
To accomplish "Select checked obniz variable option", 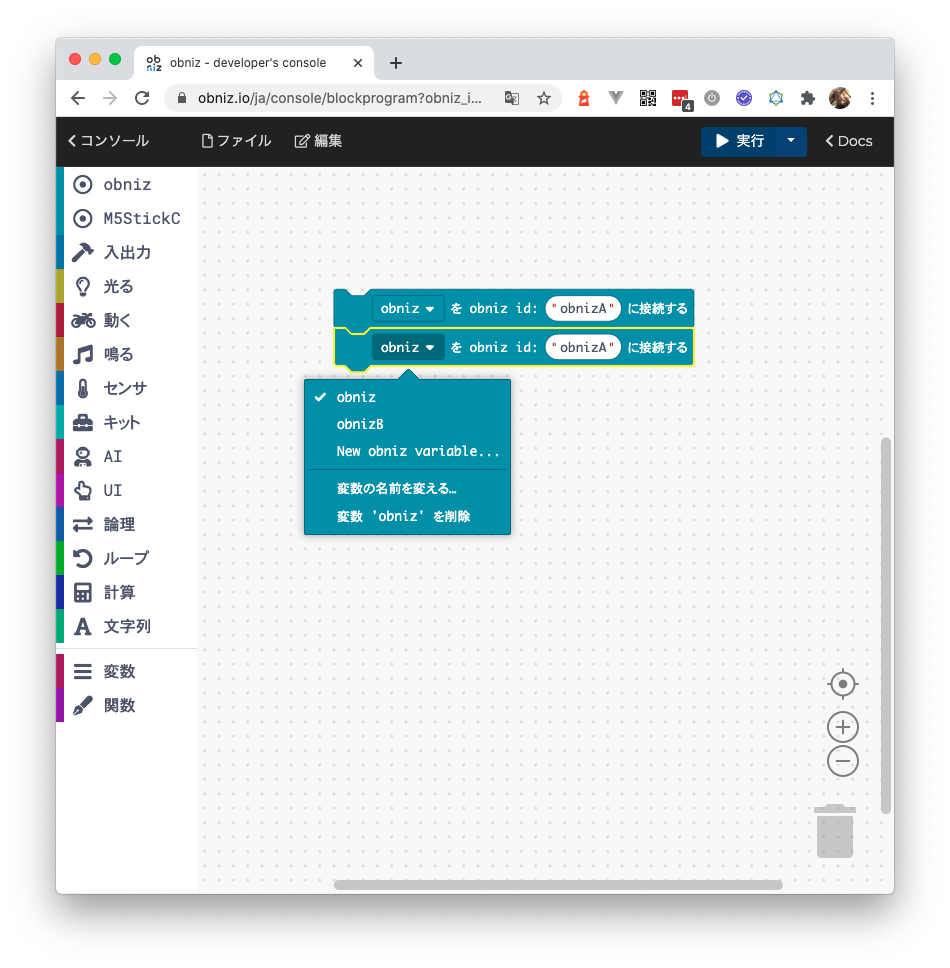I will (x=407, y=397).
